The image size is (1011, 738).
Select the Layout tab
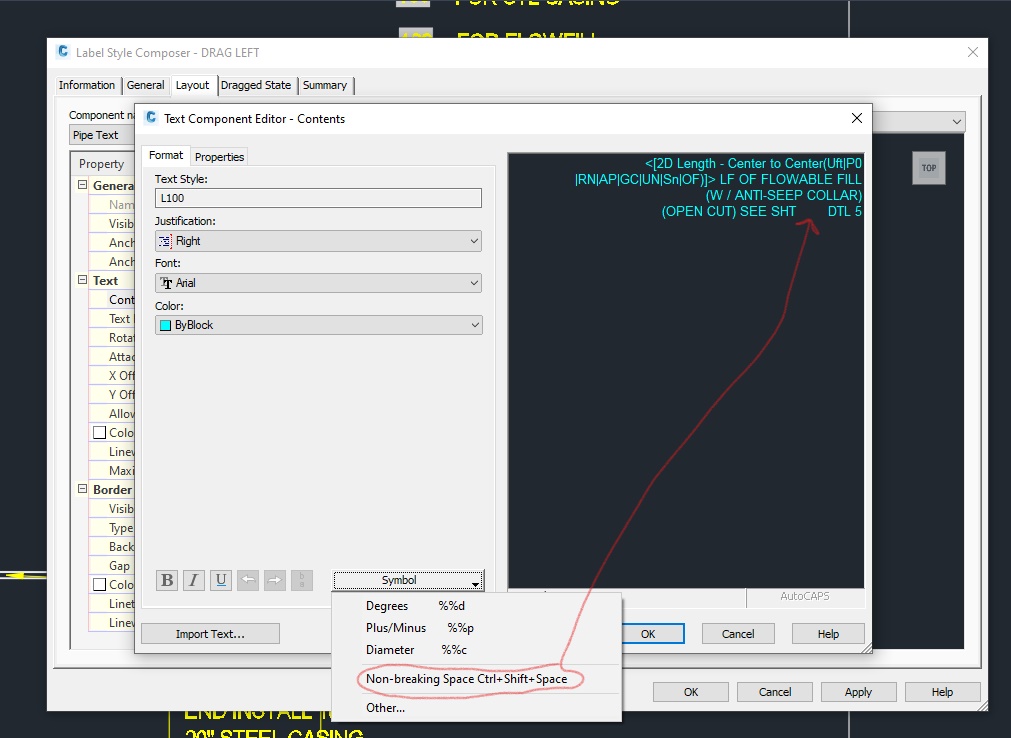pyautogui.click(x=192, y=85)
